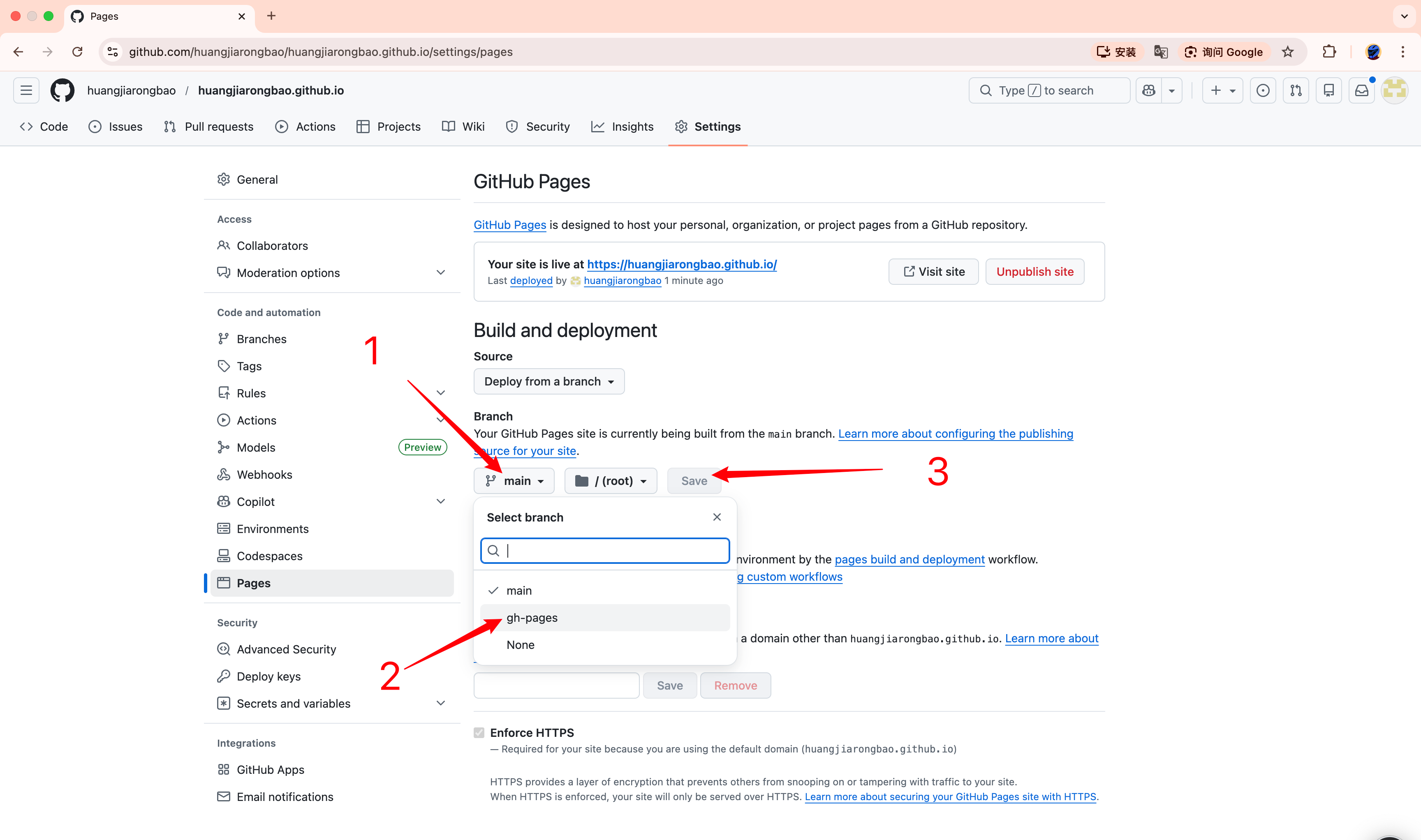
Task: Switch to the Wiki tab
Action: [x=463, y=127]
